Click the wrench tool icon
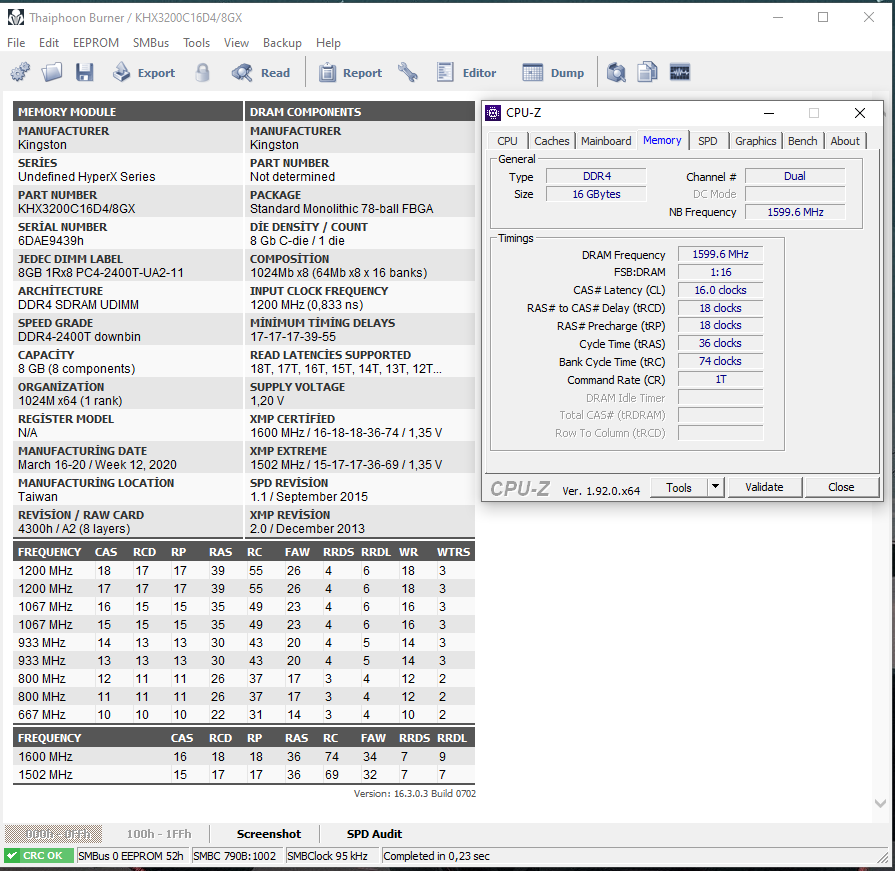The image size is (895, 871). (407, 73)
